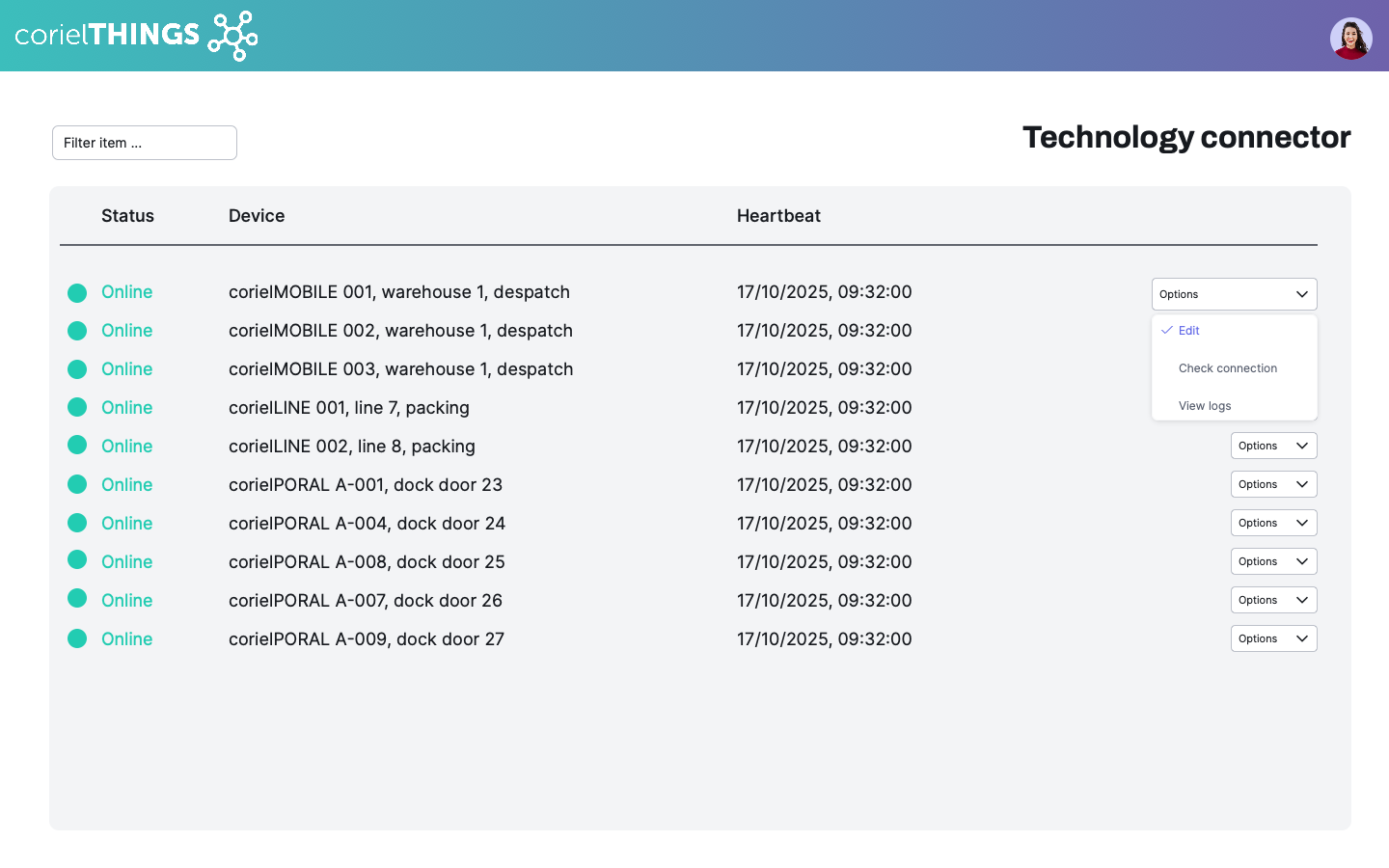The width and height of the screenshot is (1389, 868).
Task: Click the corielTHINGS network logo icon
Action: point(232,36)
